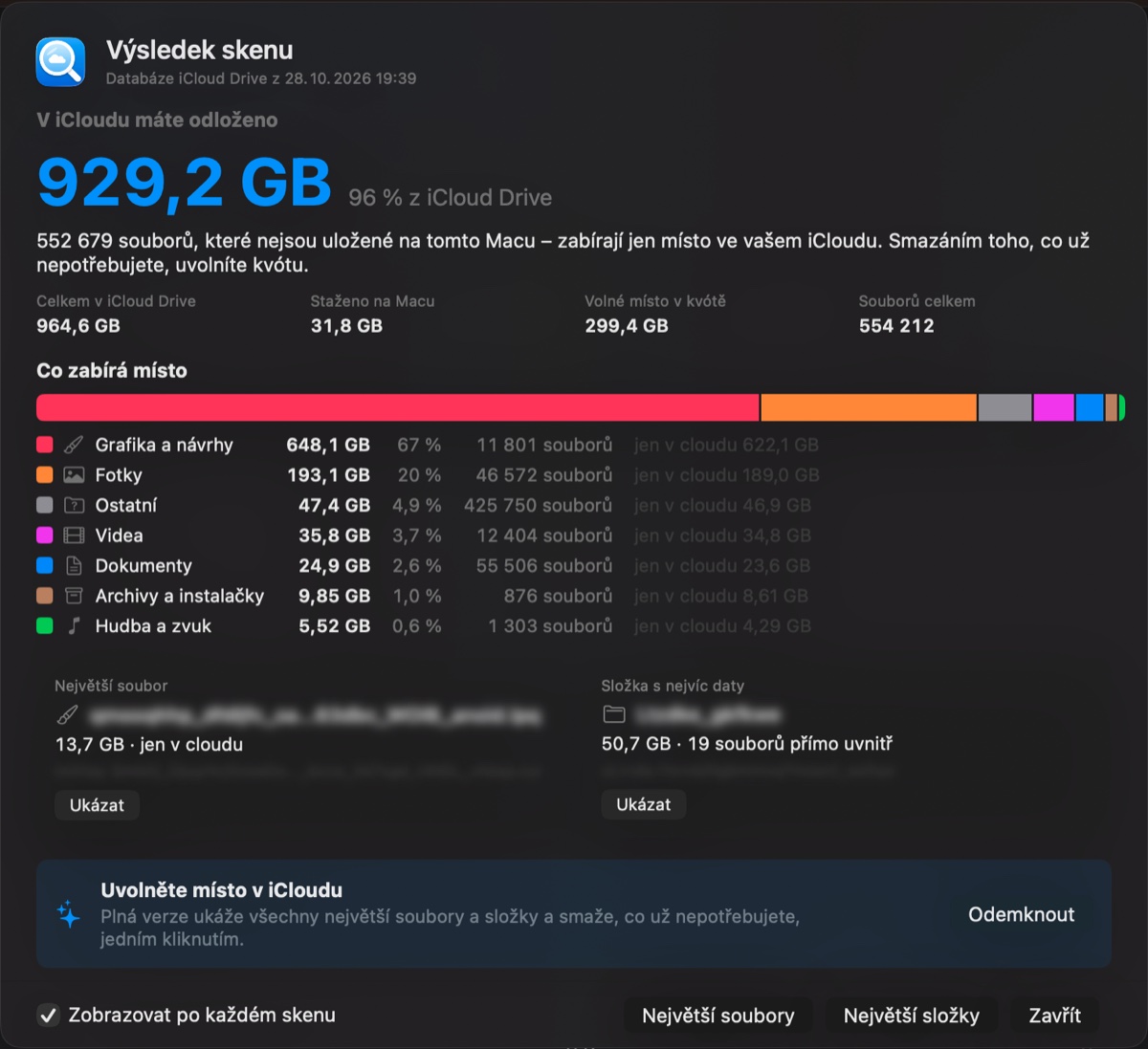Click the picture icon beside Fotky
The height and width of the screenshot is (1049, 1148).
pyautogui.click(x=74, y=475)
